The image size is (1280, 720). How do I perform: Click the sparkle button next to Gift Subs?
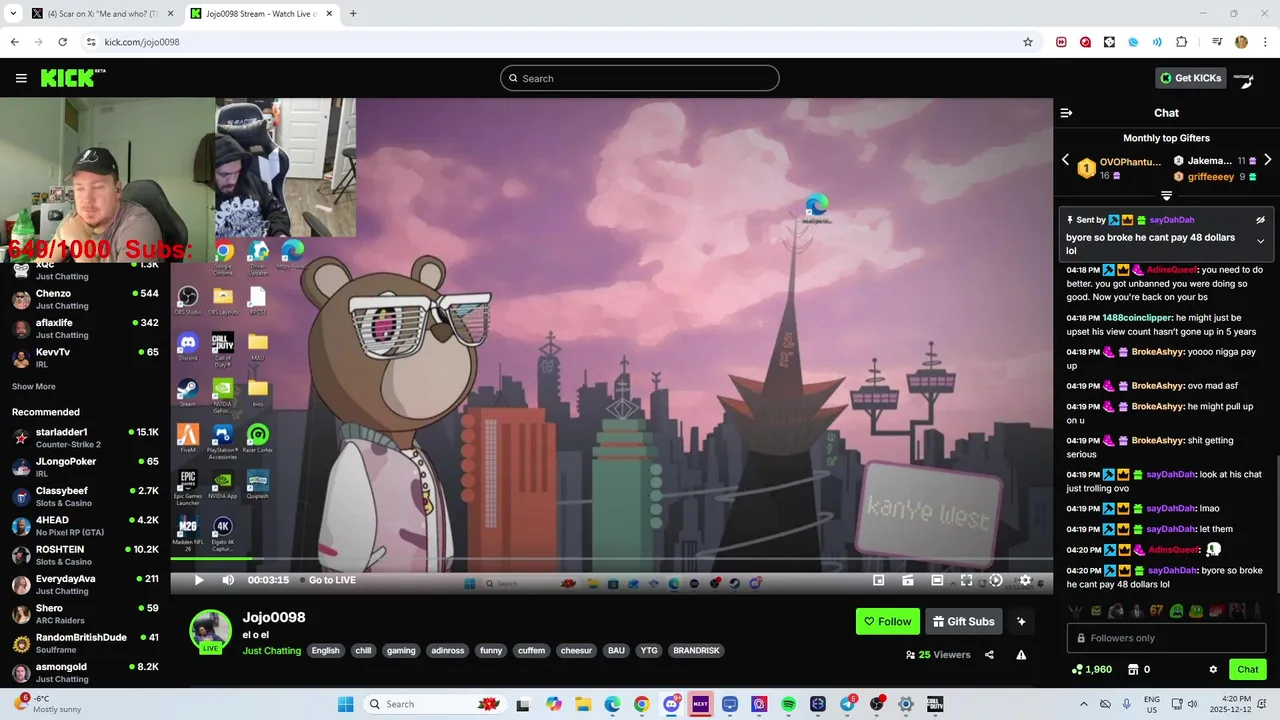pos(1021,622)
